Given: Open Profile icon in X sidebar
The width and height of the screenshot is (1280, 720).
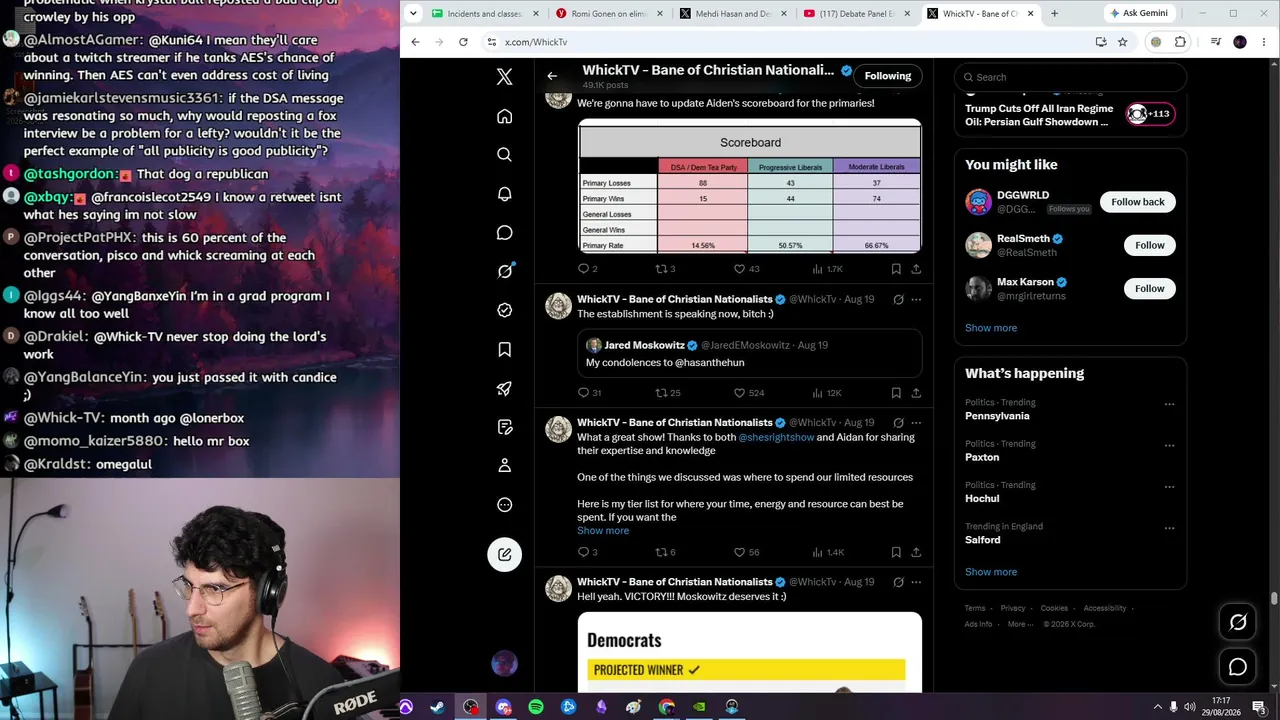Looking at the screenshot, I should pyautogui.click(x=504, y=465).
